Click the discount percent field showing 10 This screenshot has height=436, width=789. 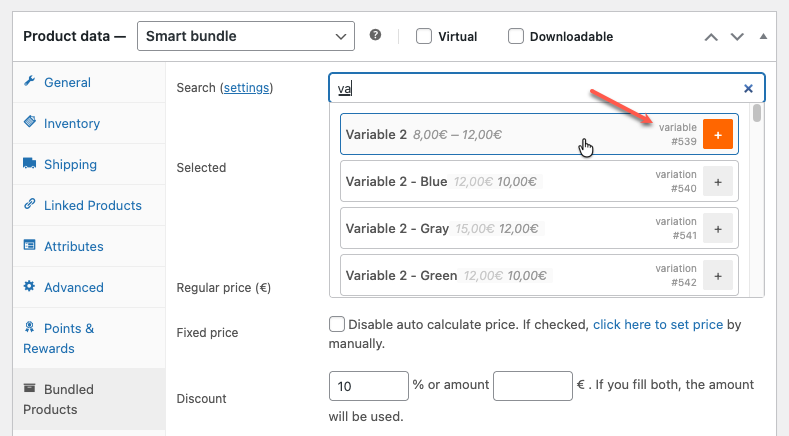coord(368,386)
